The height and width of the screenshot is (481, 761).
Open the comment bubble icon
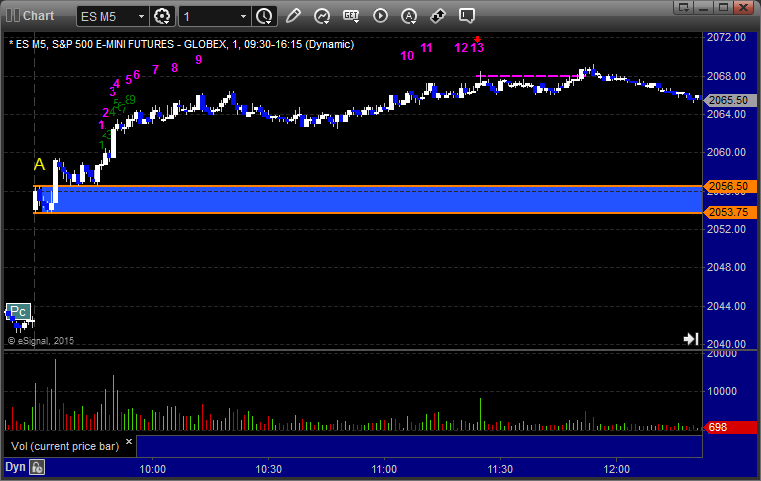pos(467,16)
